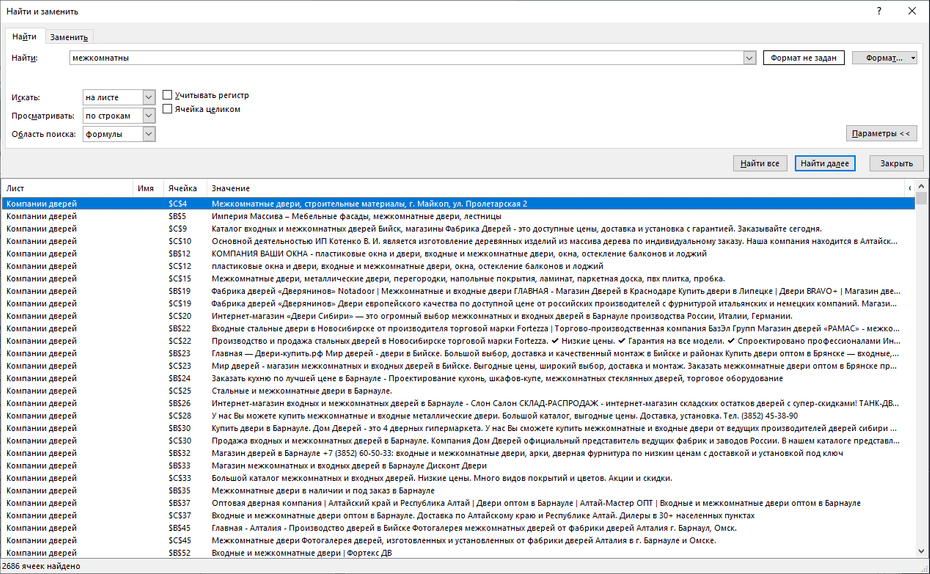Viewport: 930px width, 574px height.
Task: Sort results by the Имя column header
Action: [148, 188]
